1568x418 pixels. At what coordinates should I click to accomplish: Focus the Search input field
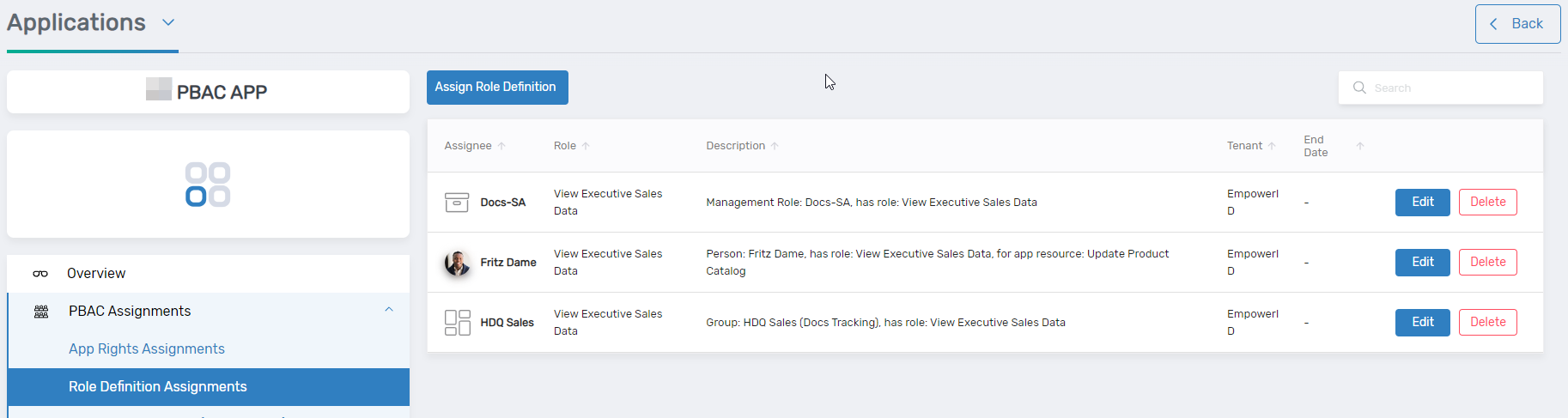pos(1440,88)
